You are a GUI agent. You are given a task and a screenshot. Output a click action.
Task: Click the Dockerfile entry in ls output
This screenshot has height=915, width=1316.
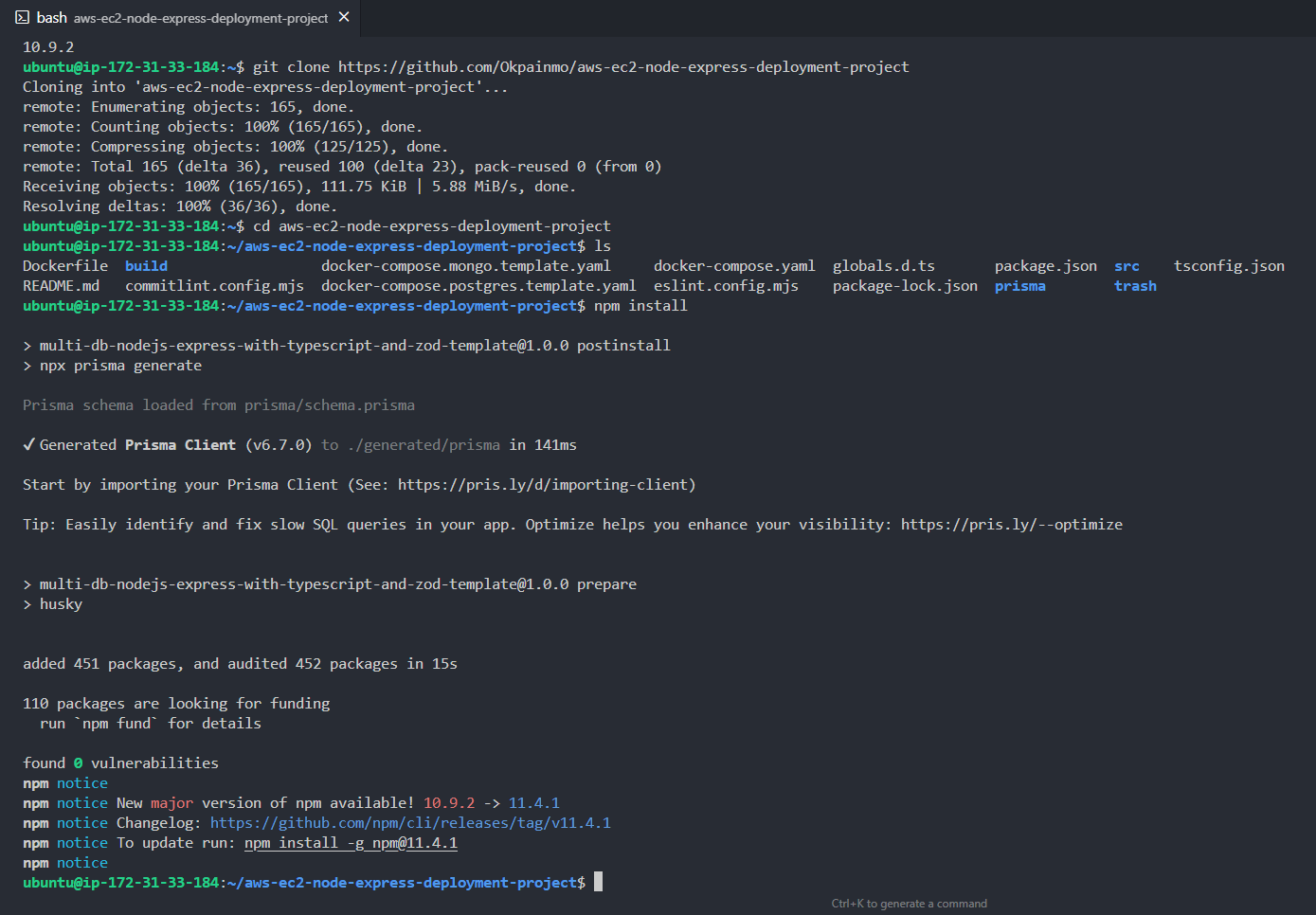pos(65,266)
